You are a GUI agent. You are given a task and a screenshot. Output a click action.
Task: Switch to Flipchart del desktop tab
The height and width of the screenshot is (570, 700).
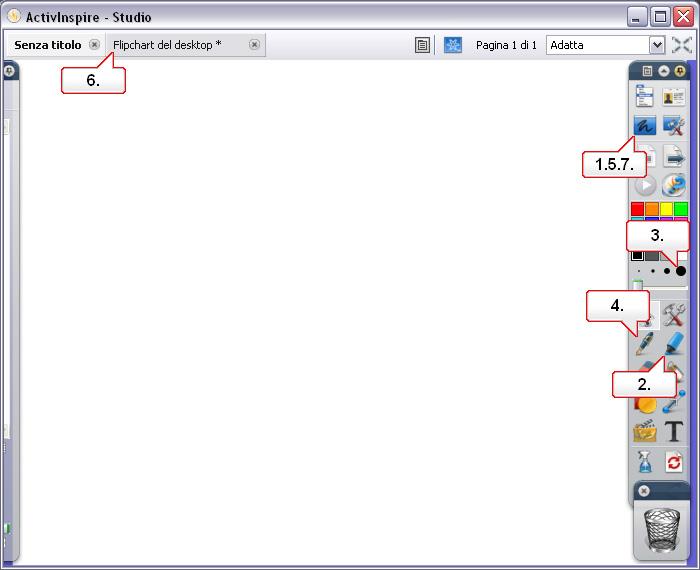click(167, 45)
